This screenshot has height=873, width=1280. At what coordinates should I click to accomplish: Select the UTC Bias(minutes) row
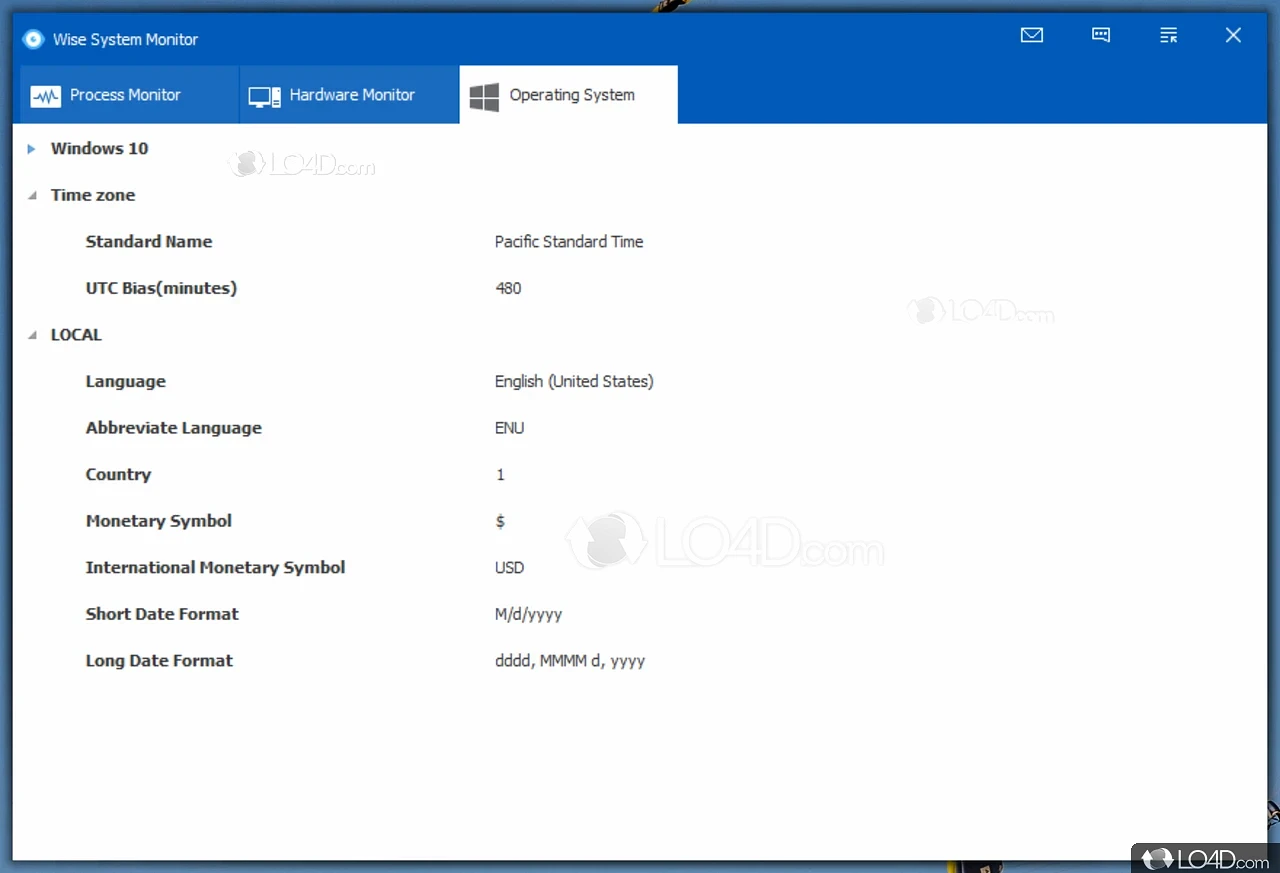[161, 288]
